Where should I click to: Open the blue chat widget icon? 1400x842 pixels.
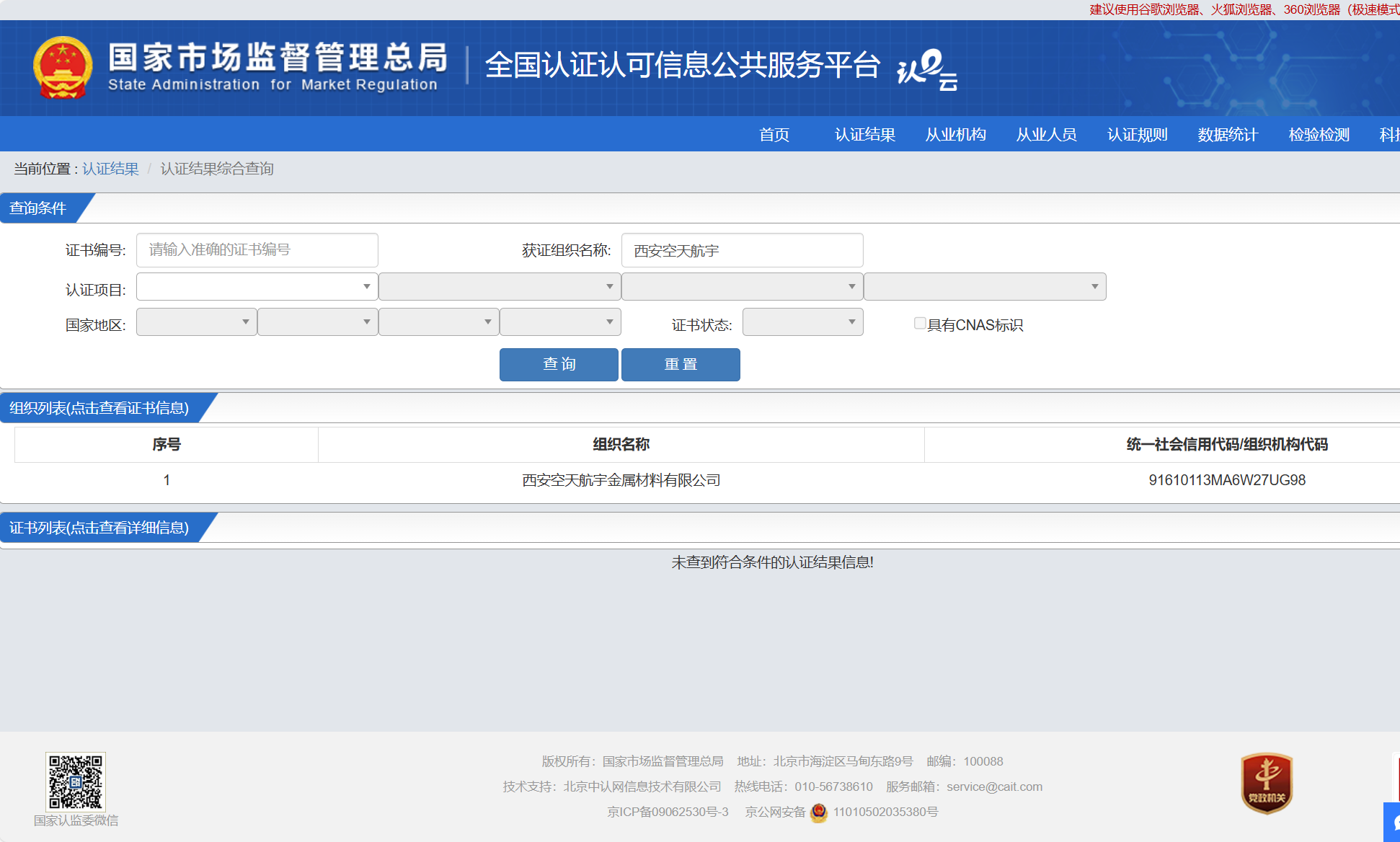pos(1393,822)
